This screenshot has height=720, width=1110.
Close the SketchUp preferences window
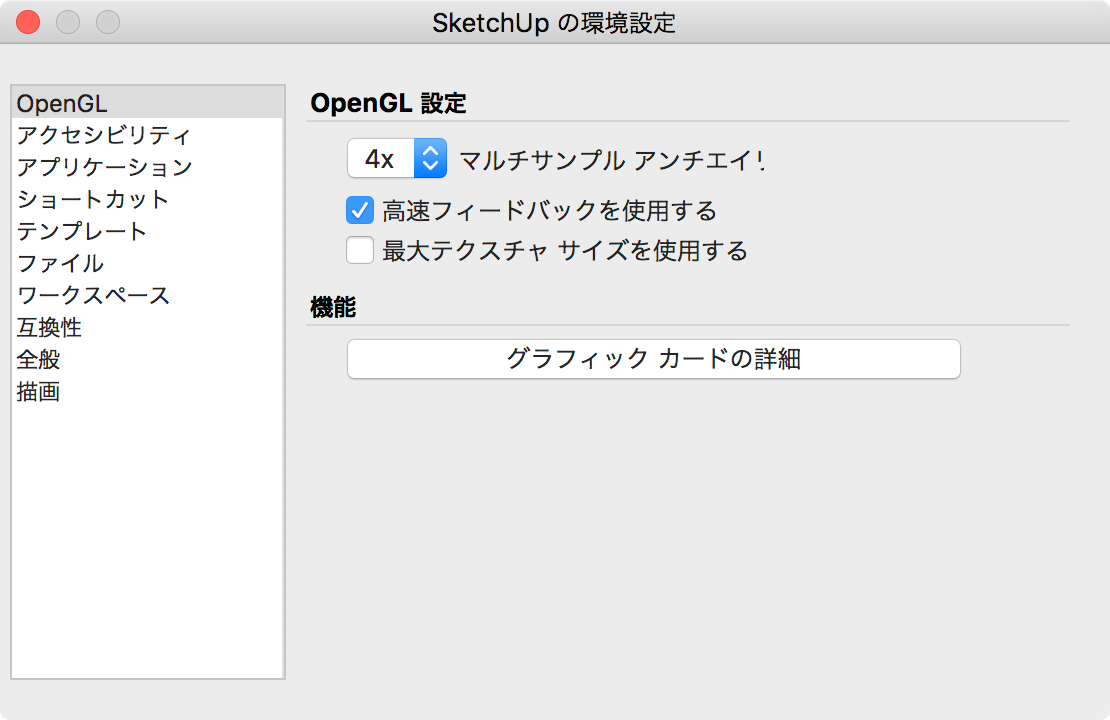click(28, 22)
